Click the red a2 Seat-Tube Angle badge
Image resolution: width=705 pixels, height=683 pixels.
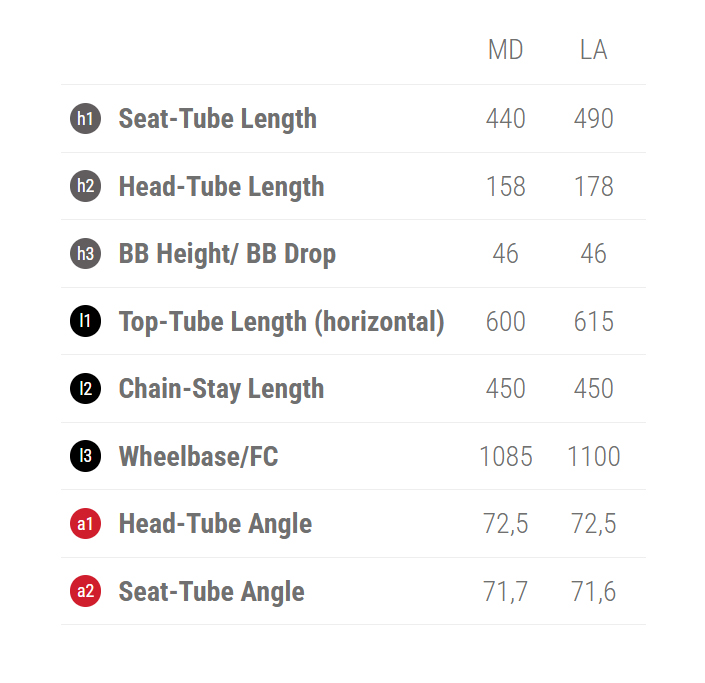pyautogui.click(x=86, y=592)
